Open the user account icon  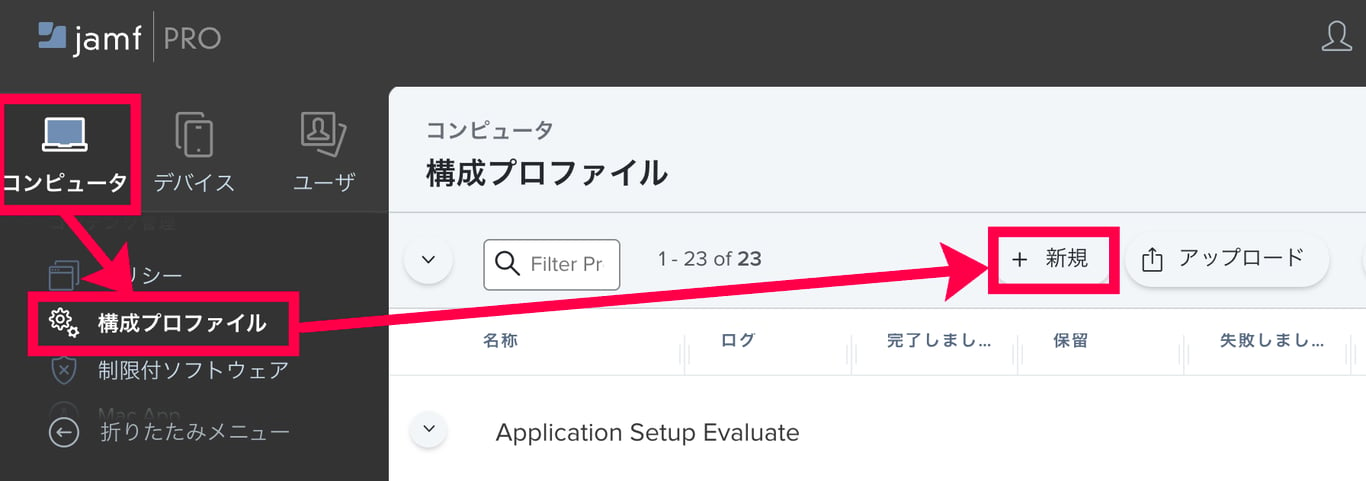click(x=1337, y=36)
